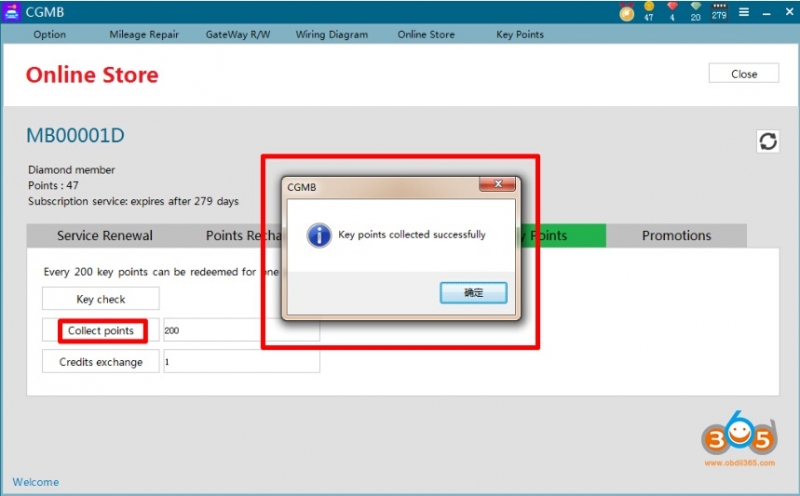Focus the credits exchange field containing 1
This screenshot has height=496, width=800.
[241, 361]
